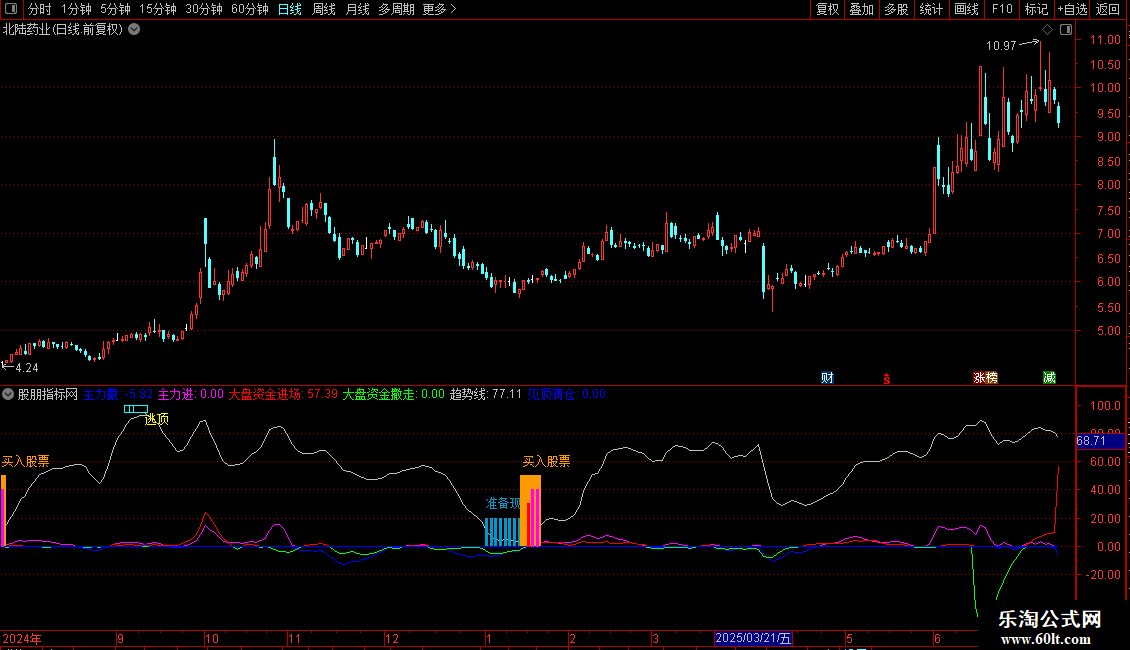Click month 5 on the time axis

(x=850, y=638)
